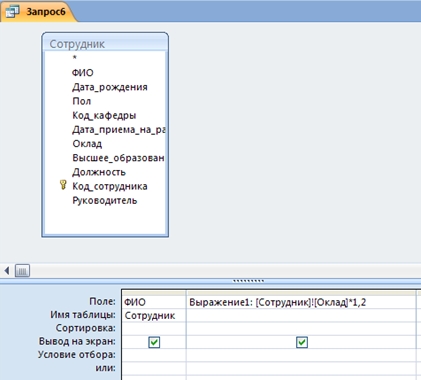Select the Руководитель field

click(105, 201)
